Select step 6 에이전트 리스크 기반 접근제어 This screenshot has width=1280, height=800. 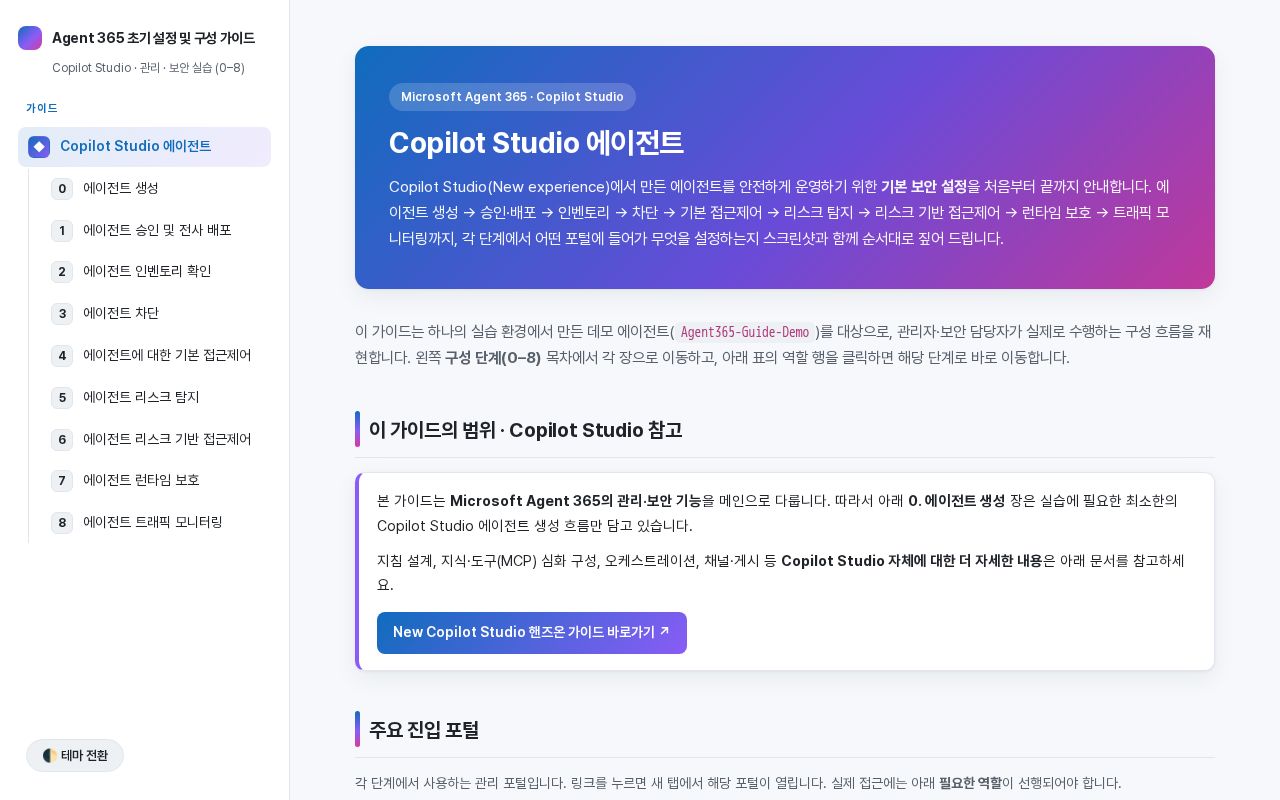157,440
